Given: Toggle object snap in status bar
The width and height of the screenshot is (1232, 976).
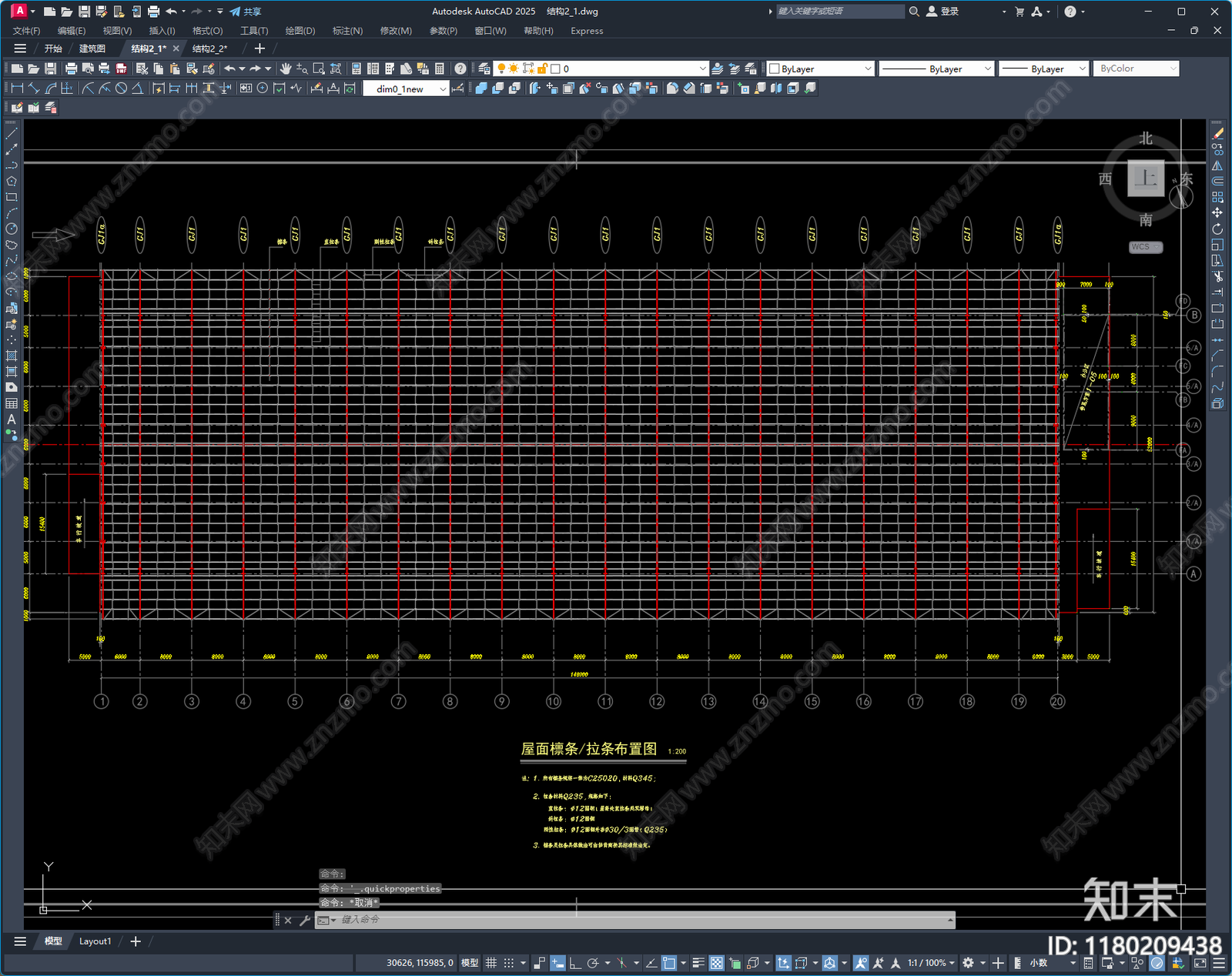Looking at the screenshot, I should (669, 963).
